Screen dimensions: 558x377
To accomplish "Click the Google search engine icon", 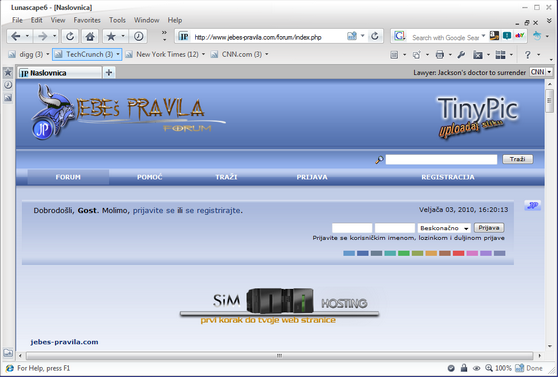I will (x=399, y=36).
